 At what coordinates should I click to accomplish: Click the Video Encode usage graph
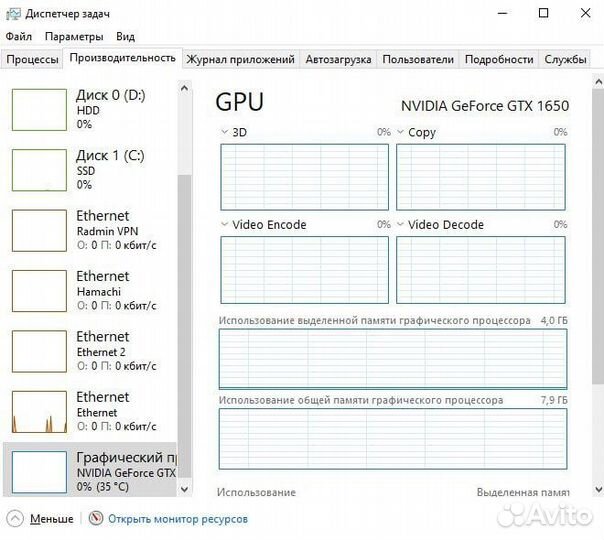point(304,270)
